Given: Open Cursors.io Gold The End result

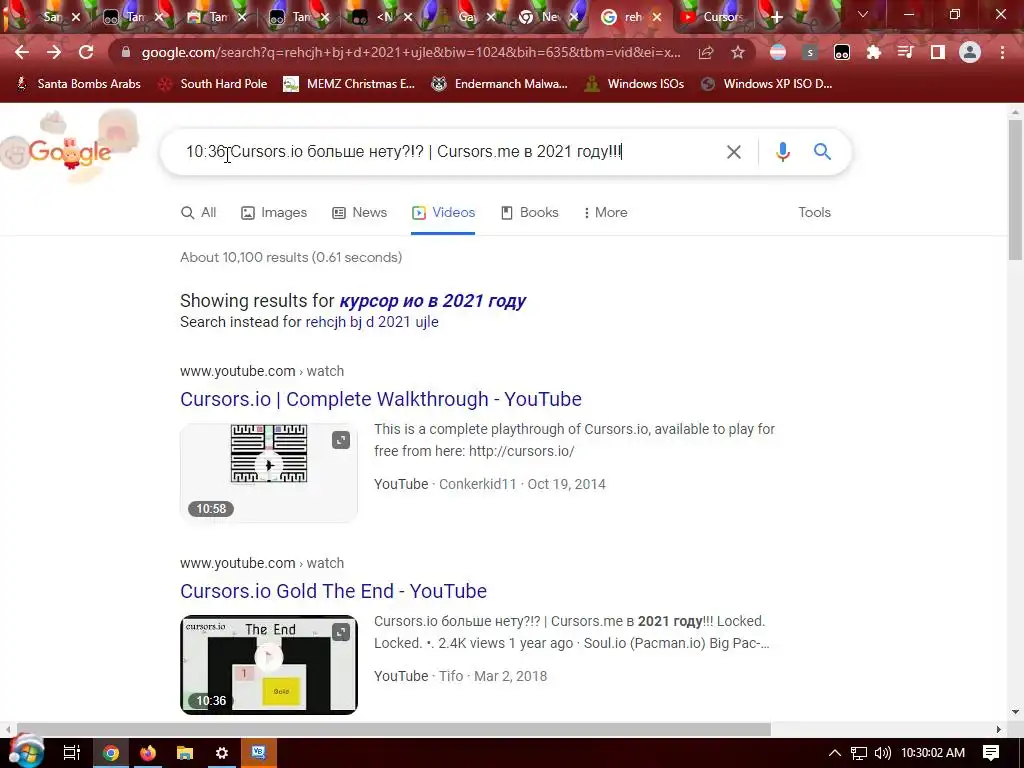Looking at the screenshot, I should coord(333,591).
